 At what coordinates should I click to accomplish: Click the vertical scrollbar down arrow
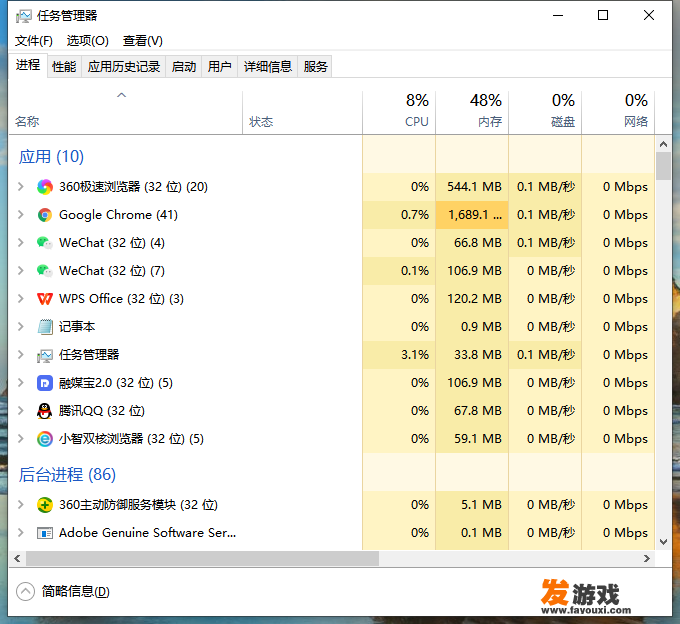pyautogui.click(x=663, y=542)
